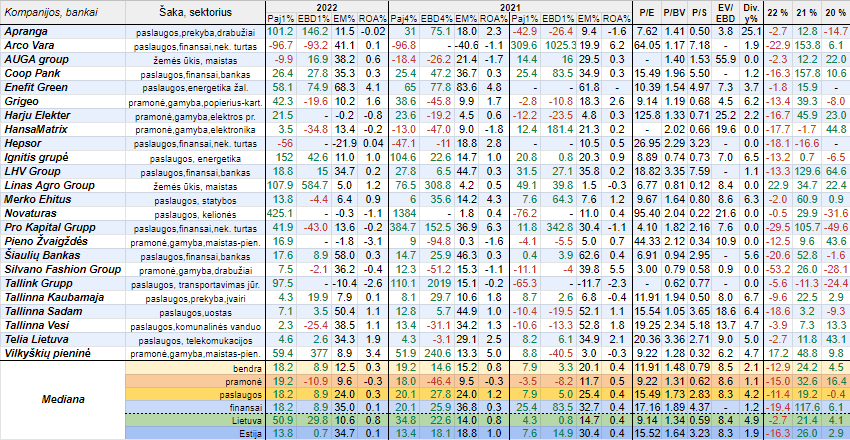This screenshot has width=850, height=440.
Task: Click Novaturas Paj4% value 1384
Action: click(405, 213)
